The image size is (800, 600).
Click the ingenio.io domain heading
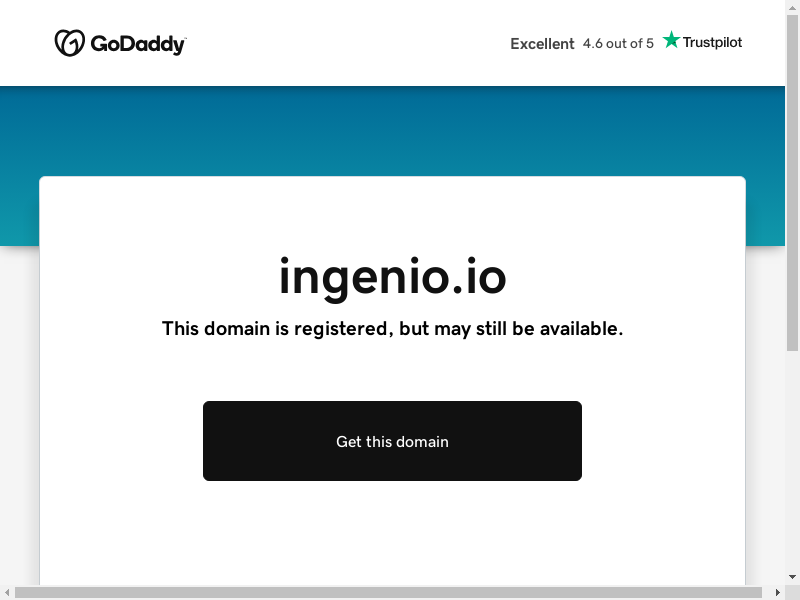[392, 277]
